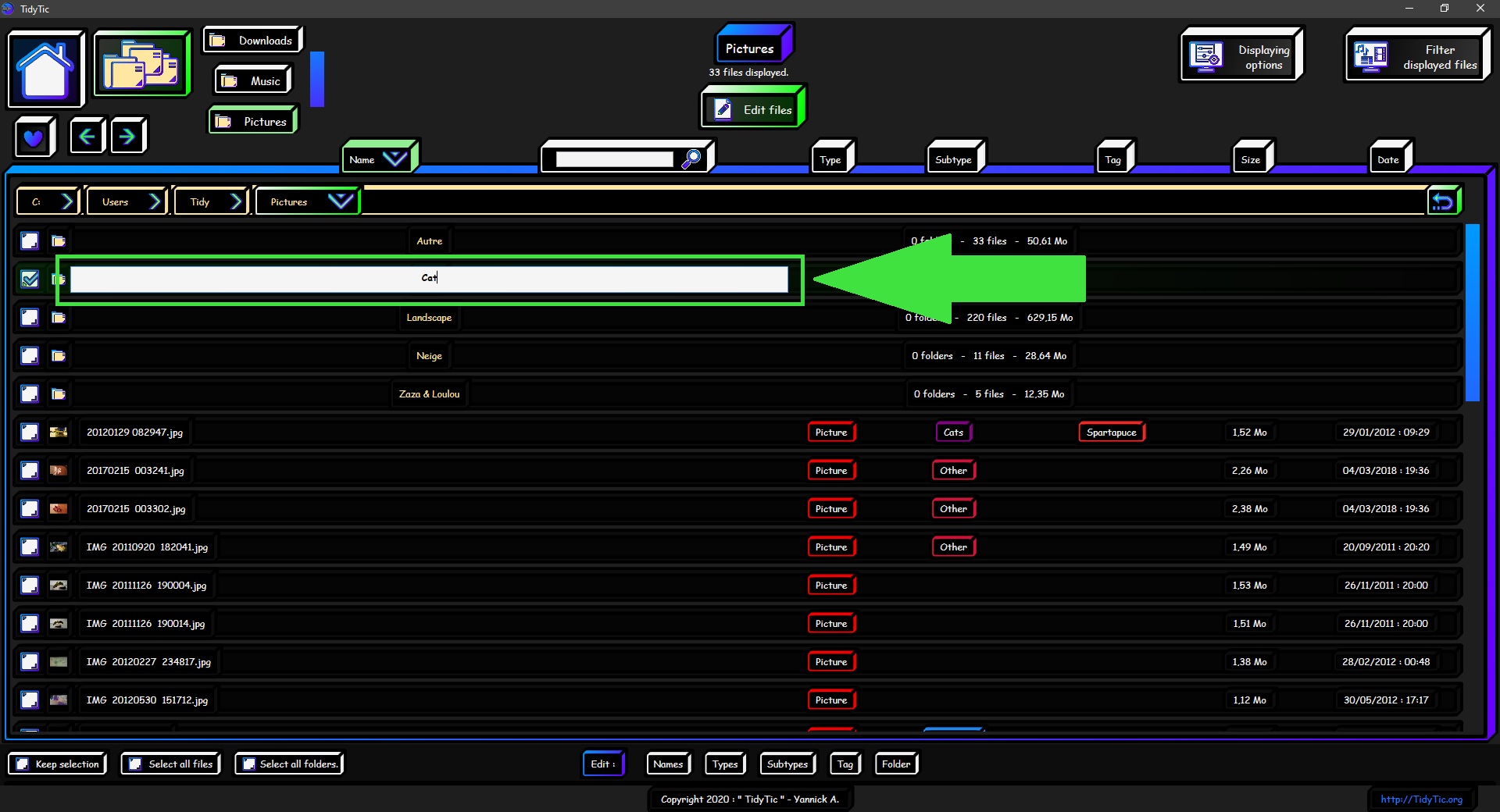
Task: Navigate forward with right arrow
Action: click(128, 137)
